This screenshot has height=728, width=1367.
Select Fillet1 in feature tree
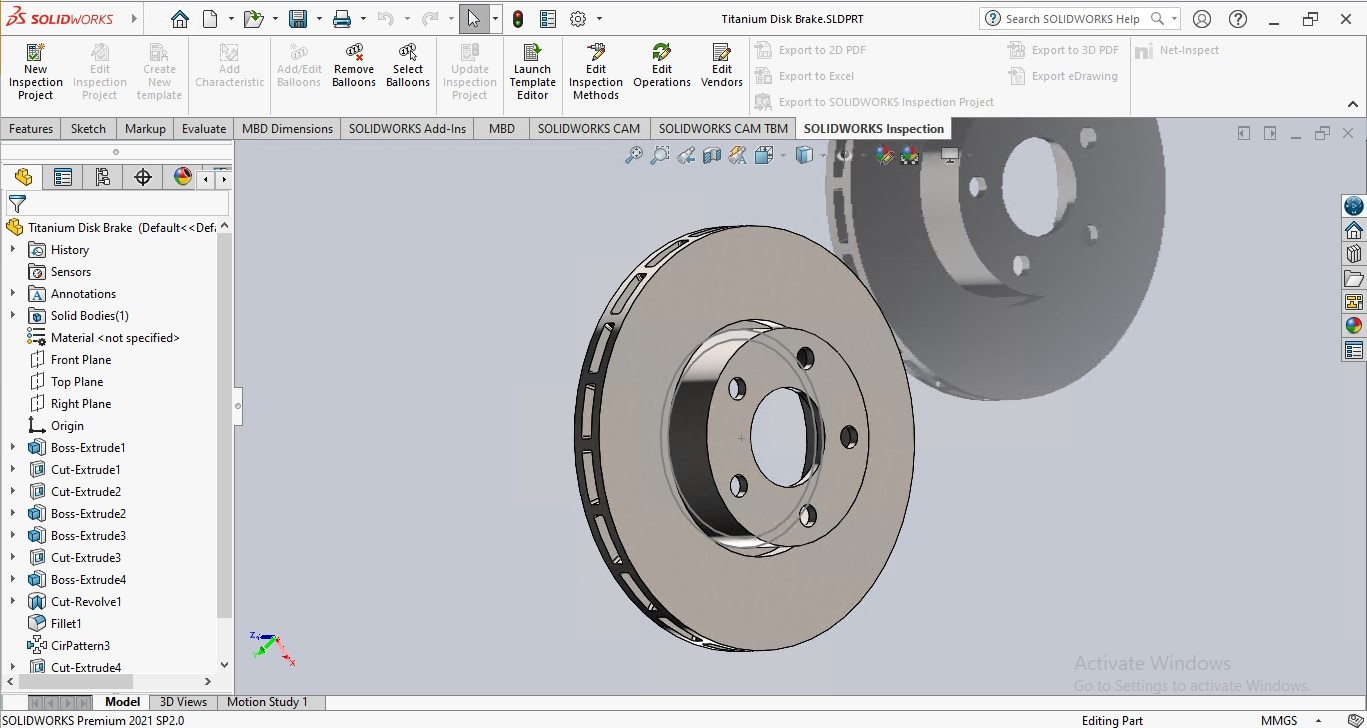[x=66, y=624]
